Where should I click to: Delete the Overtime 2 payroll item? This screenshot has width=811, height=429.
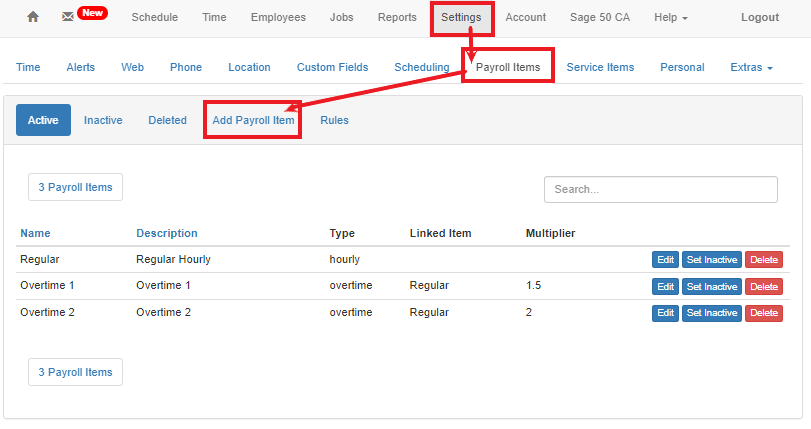point(764,313)
